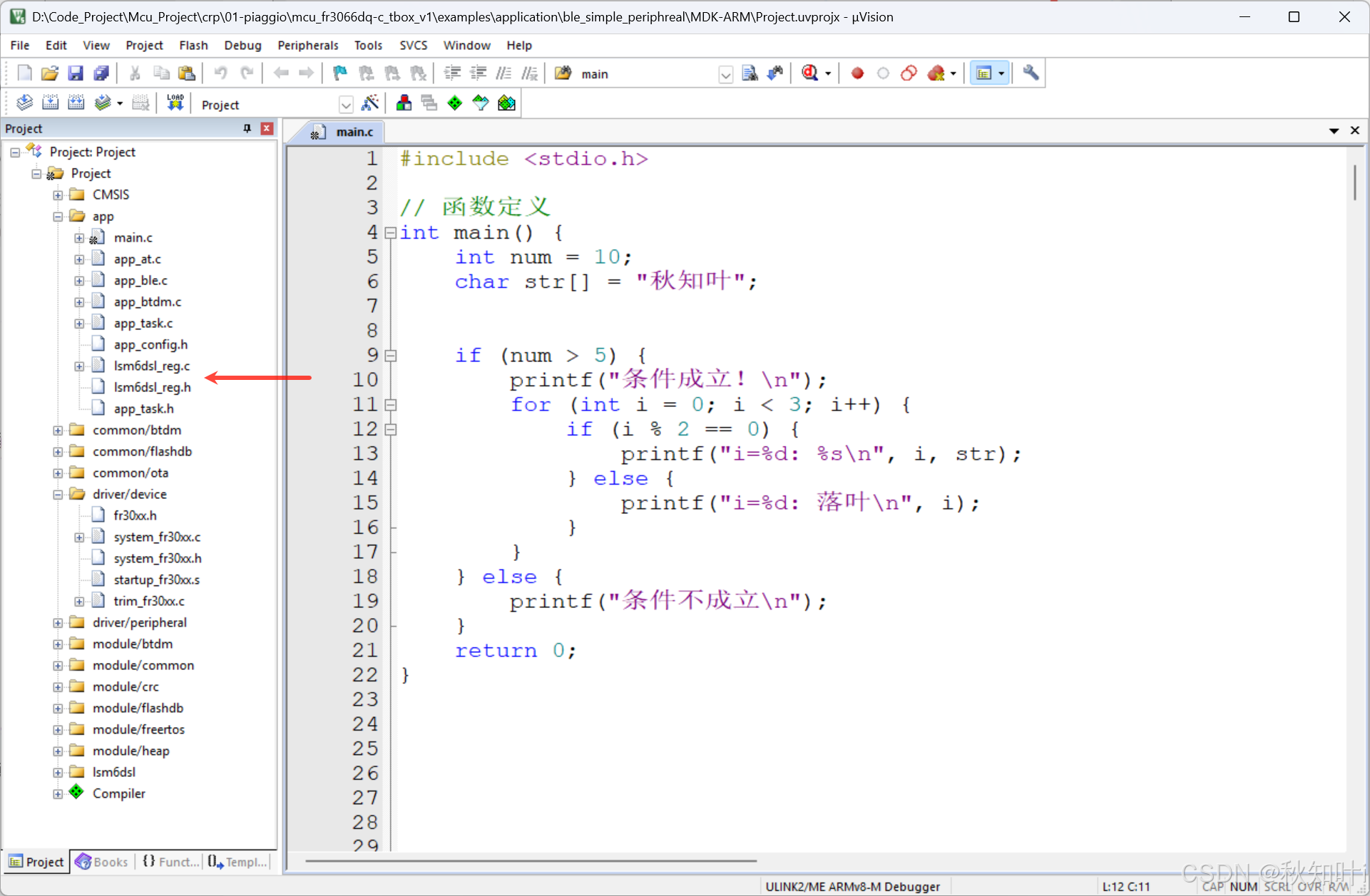Toggle the bookmark flag icon
Viewport: 1370px width, 896px height.
point(339,73)
